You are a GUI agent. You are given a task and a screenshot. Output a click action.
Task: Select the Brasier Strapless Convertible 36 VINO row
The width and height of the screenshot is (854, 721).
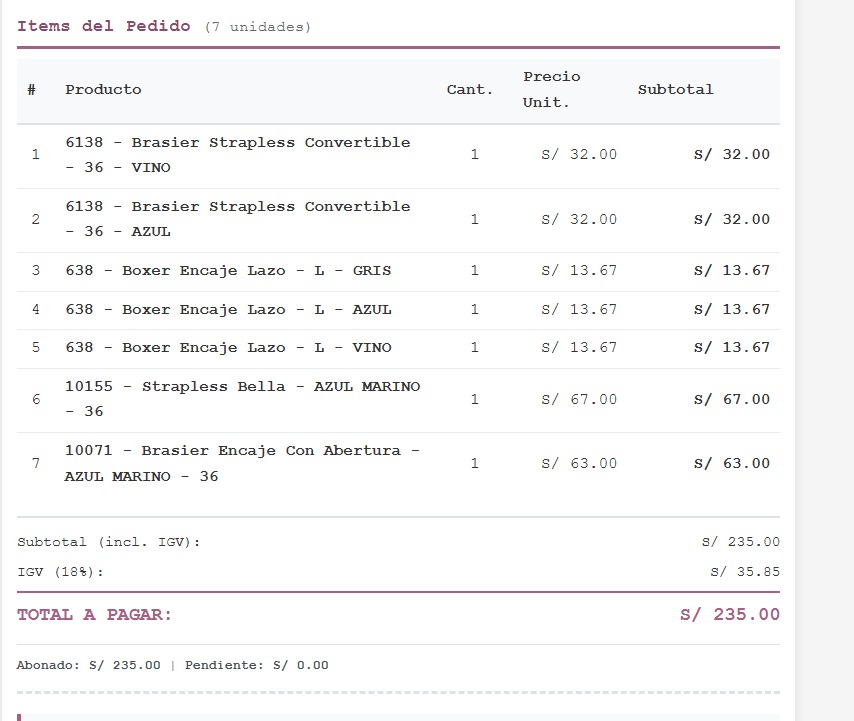click(x=238, y=155)
